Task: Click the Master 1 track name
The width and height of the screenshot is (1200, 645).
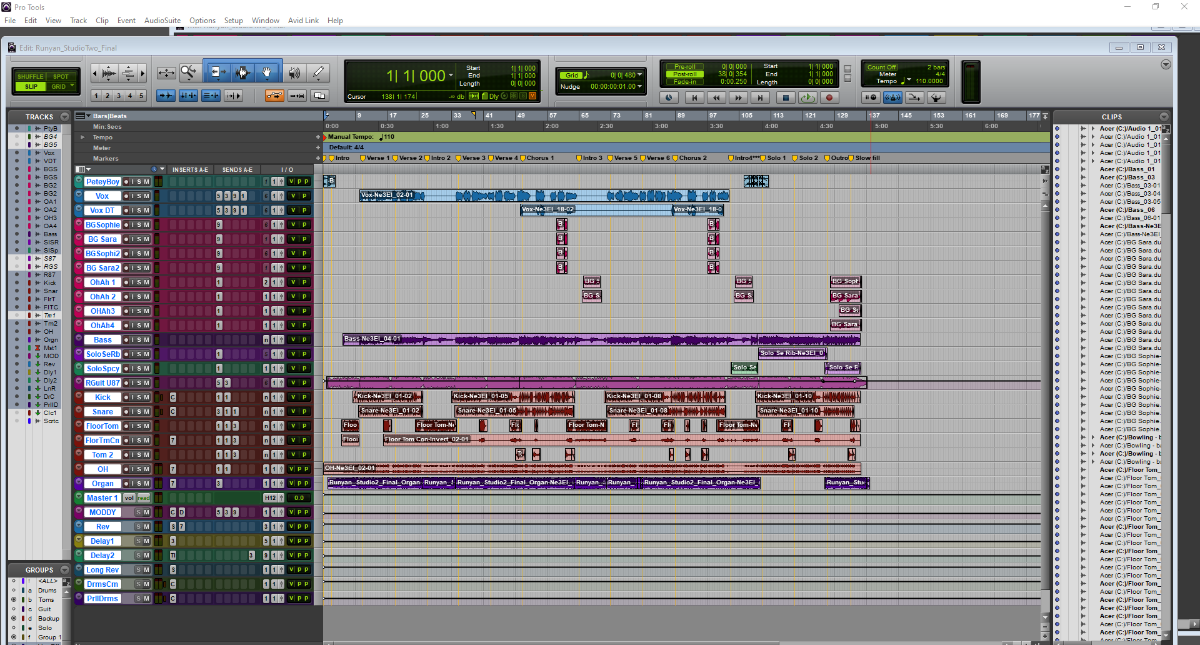Action: (102, 497)
